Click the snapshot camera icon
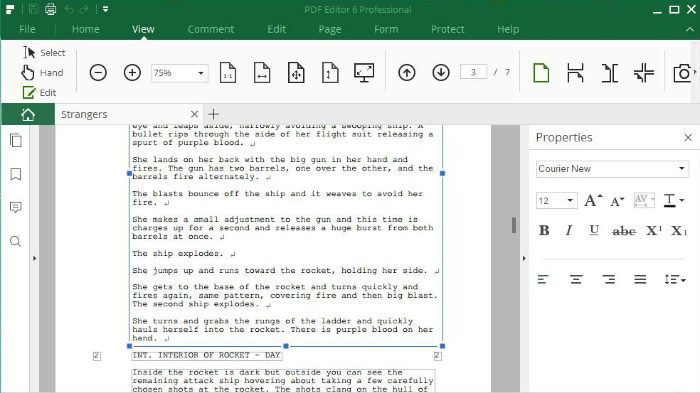 (x=683, y=72)
